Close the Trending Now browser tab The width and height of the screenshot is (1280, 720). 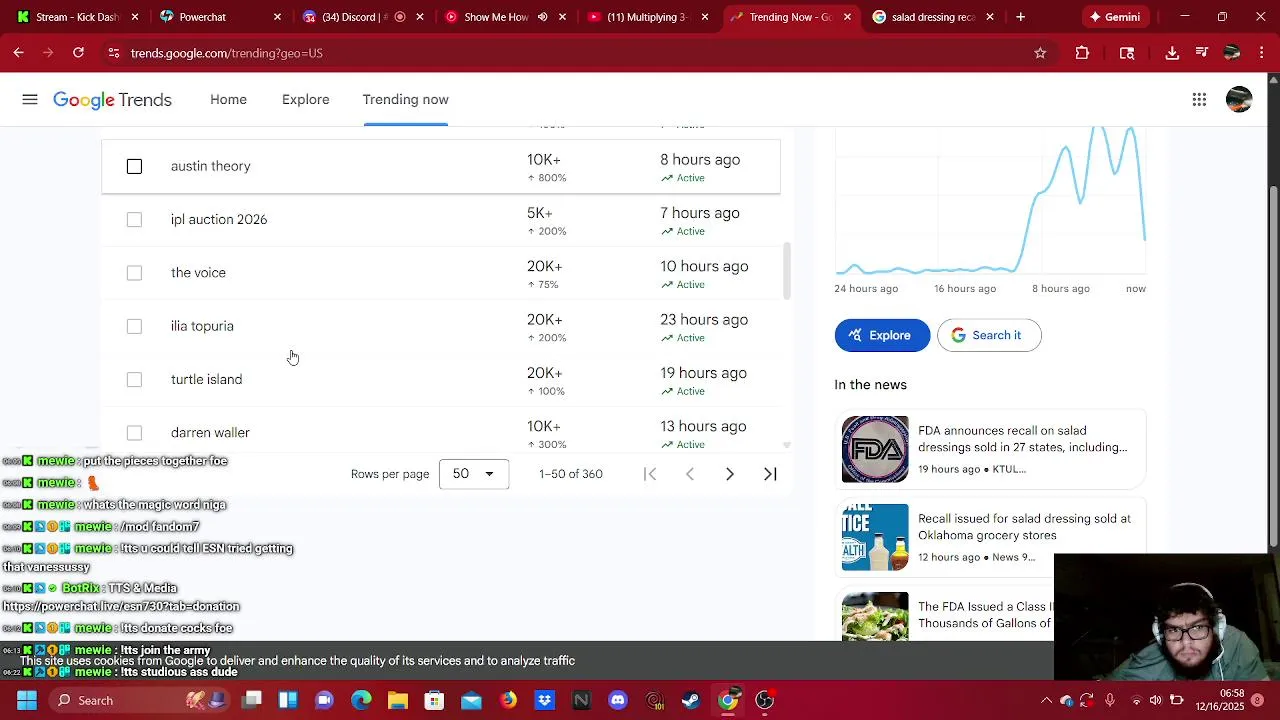coord(848,17)
